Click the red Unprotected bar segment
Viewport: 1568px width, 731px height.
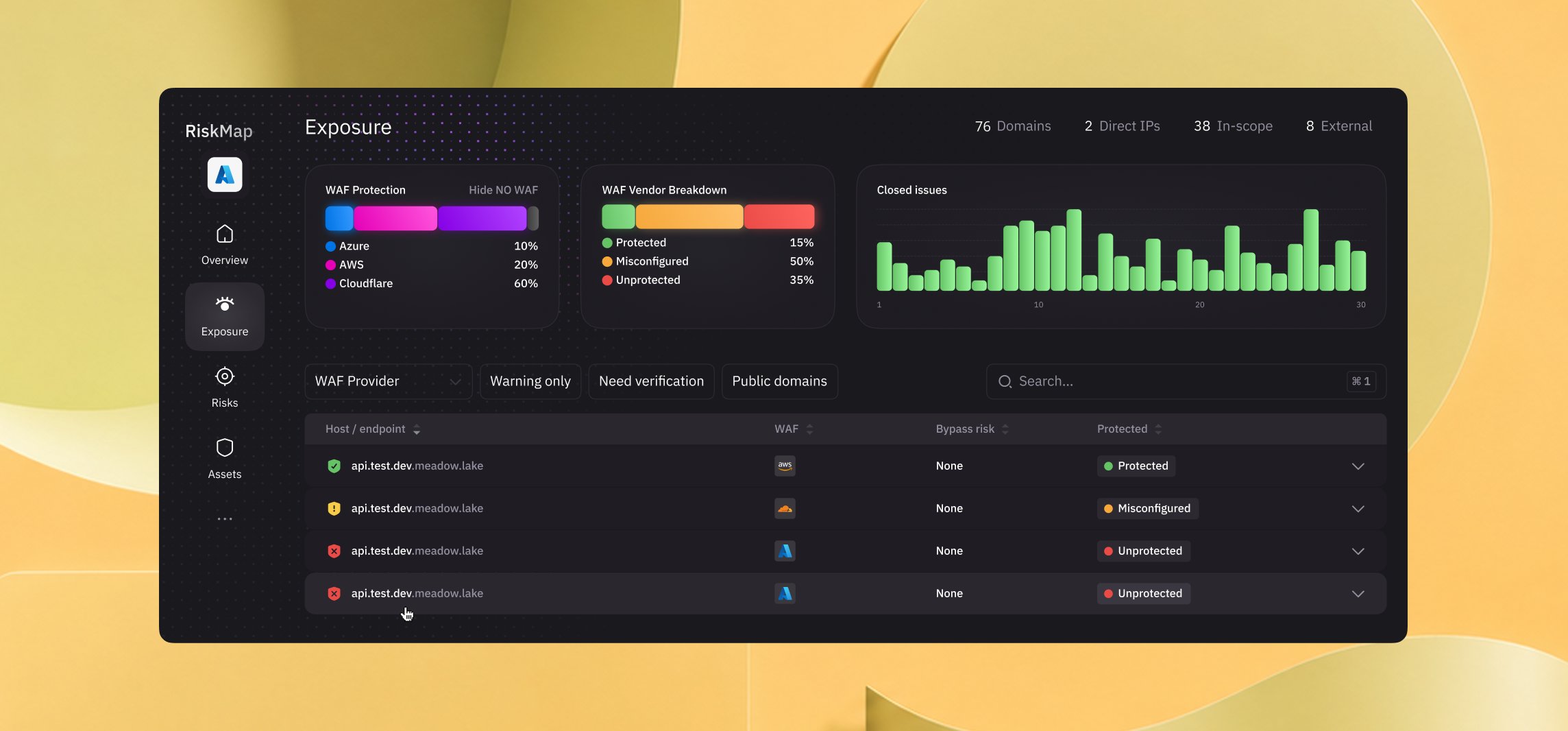(x=779, y=217)
